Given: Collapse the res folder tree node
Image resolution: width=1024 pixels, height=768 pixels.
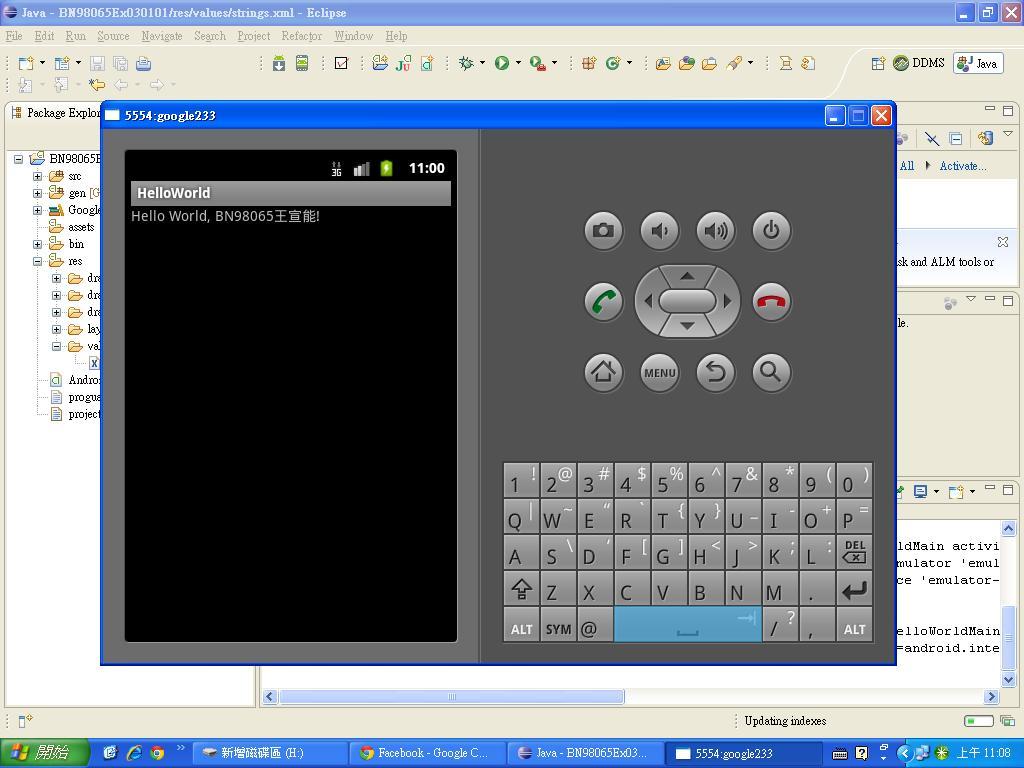Looking at the screenshot, I should click(x=38, y=261).
